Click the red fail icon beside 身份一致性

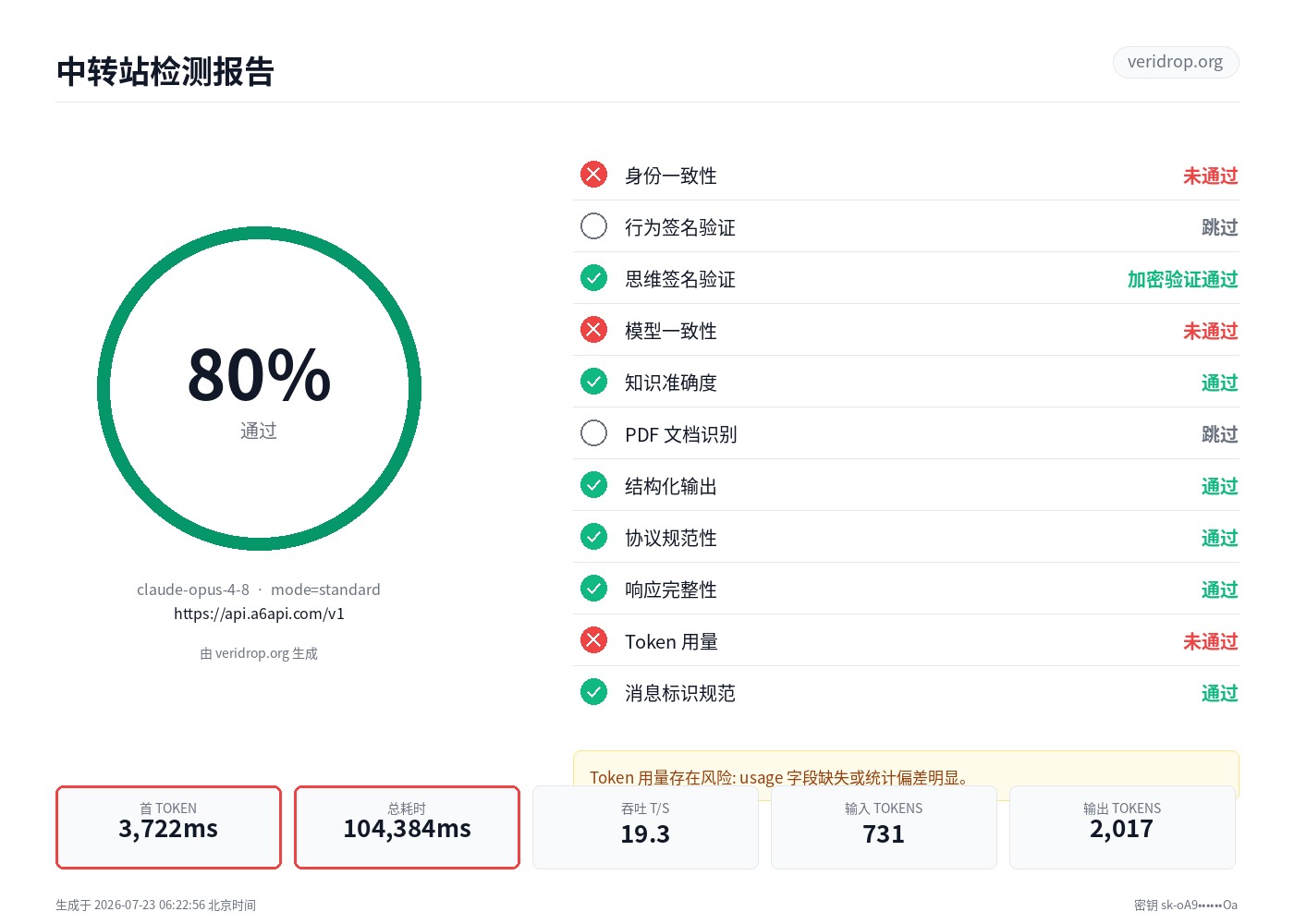[593, 175]
